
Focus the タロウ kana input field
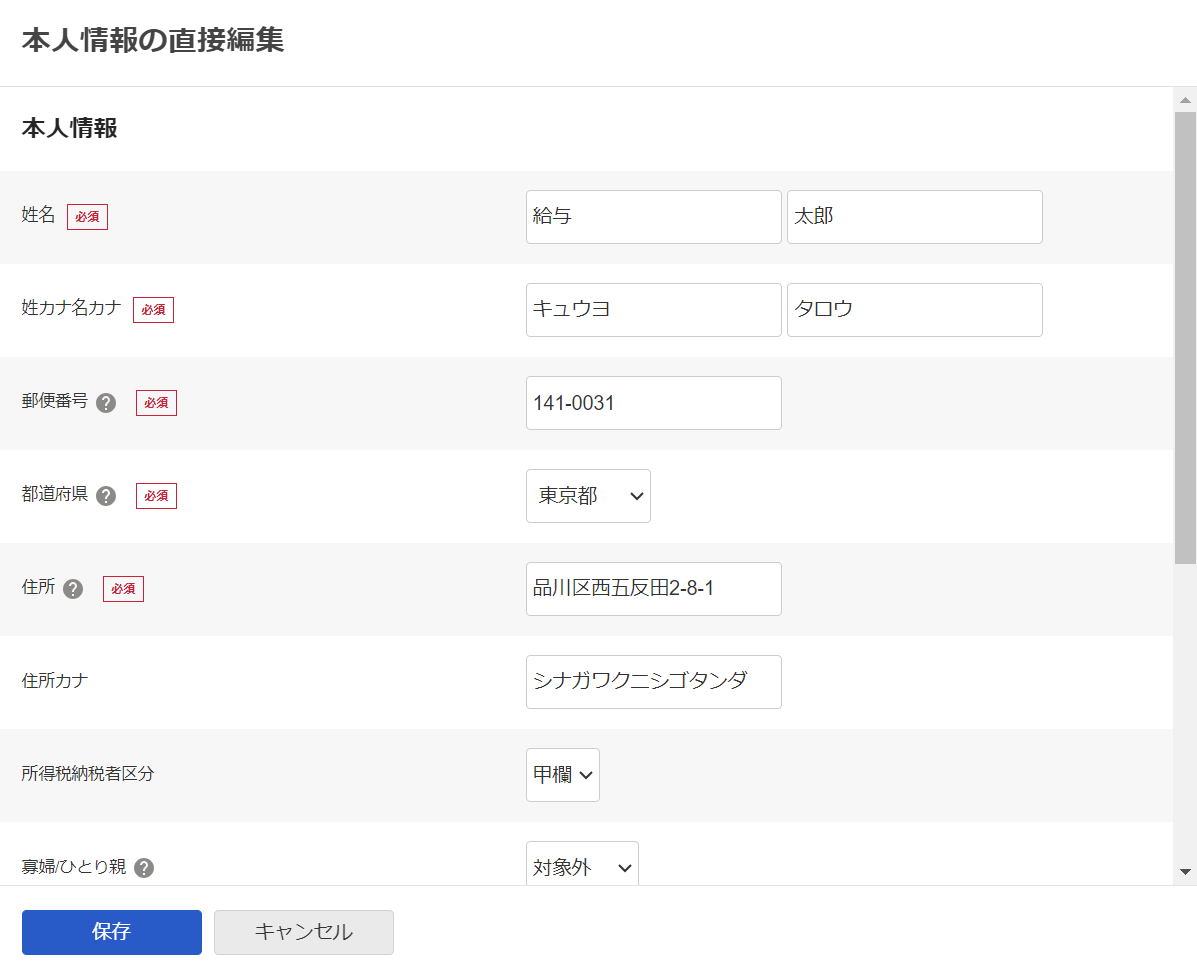tap(914, 310)
